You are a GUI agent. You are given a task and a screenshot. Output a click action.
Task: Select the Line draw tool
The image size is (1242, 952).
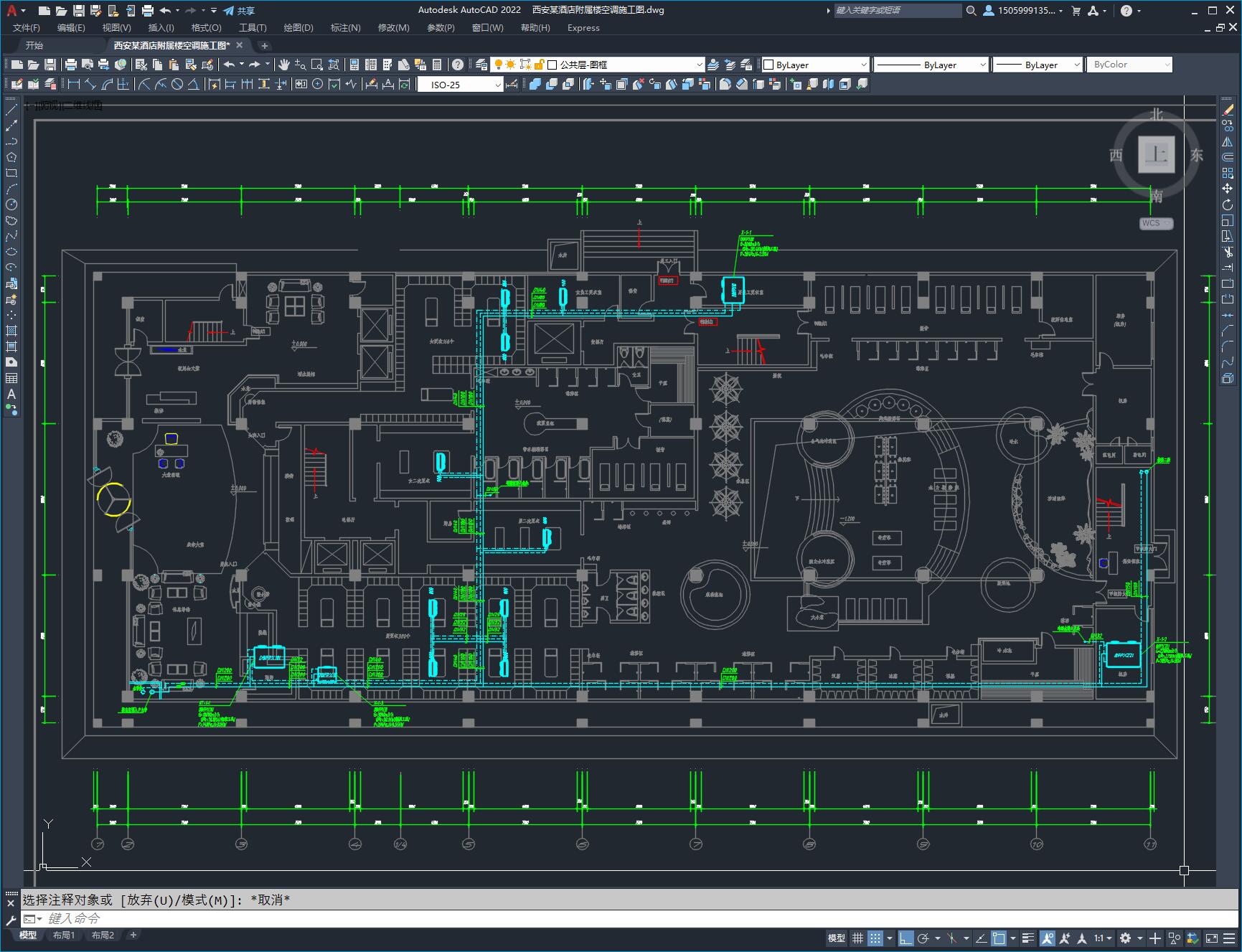point(11,110)
